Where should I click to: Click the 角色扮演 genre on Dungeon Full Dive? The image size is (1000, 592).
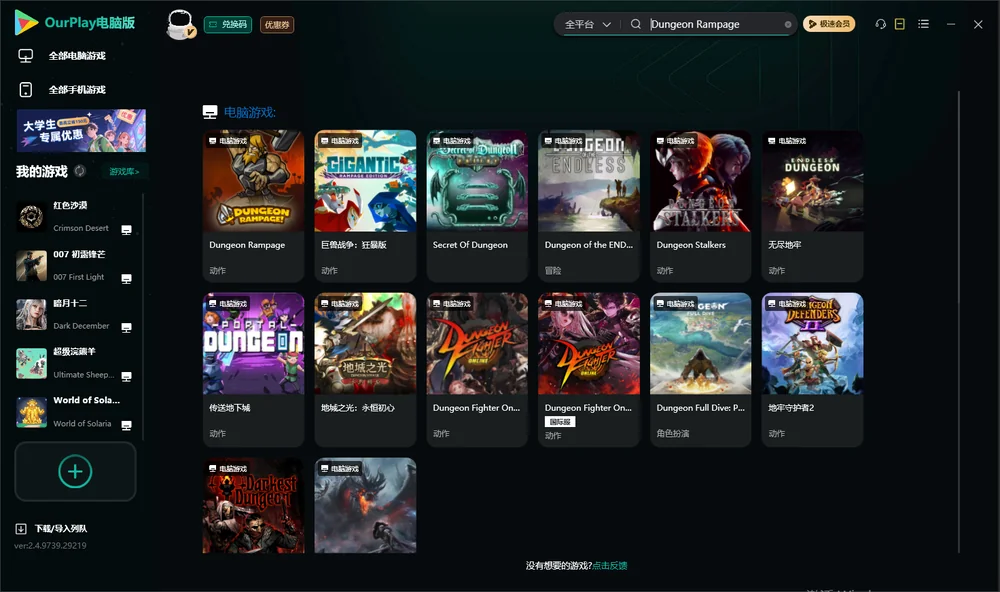[673, 434]
